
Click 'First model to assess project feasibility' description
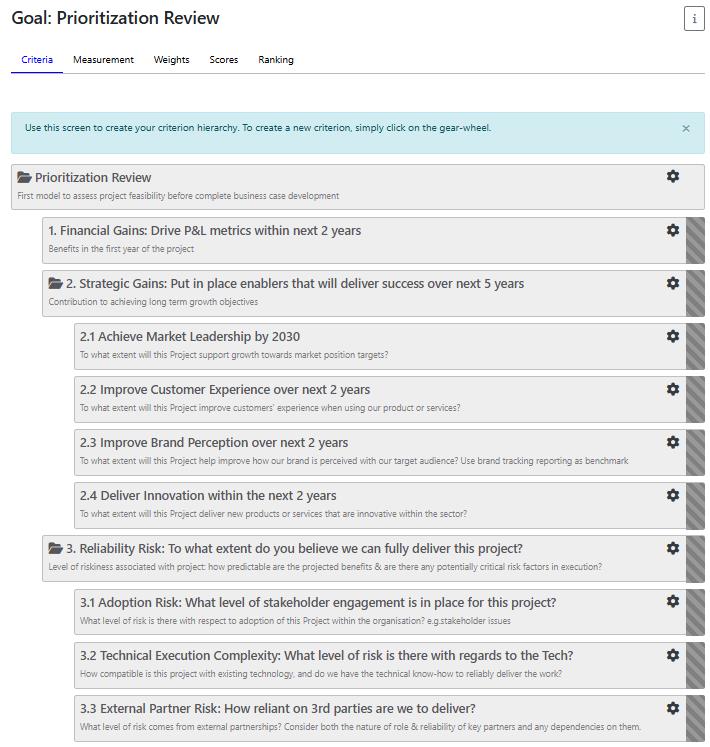click(178, 196)
